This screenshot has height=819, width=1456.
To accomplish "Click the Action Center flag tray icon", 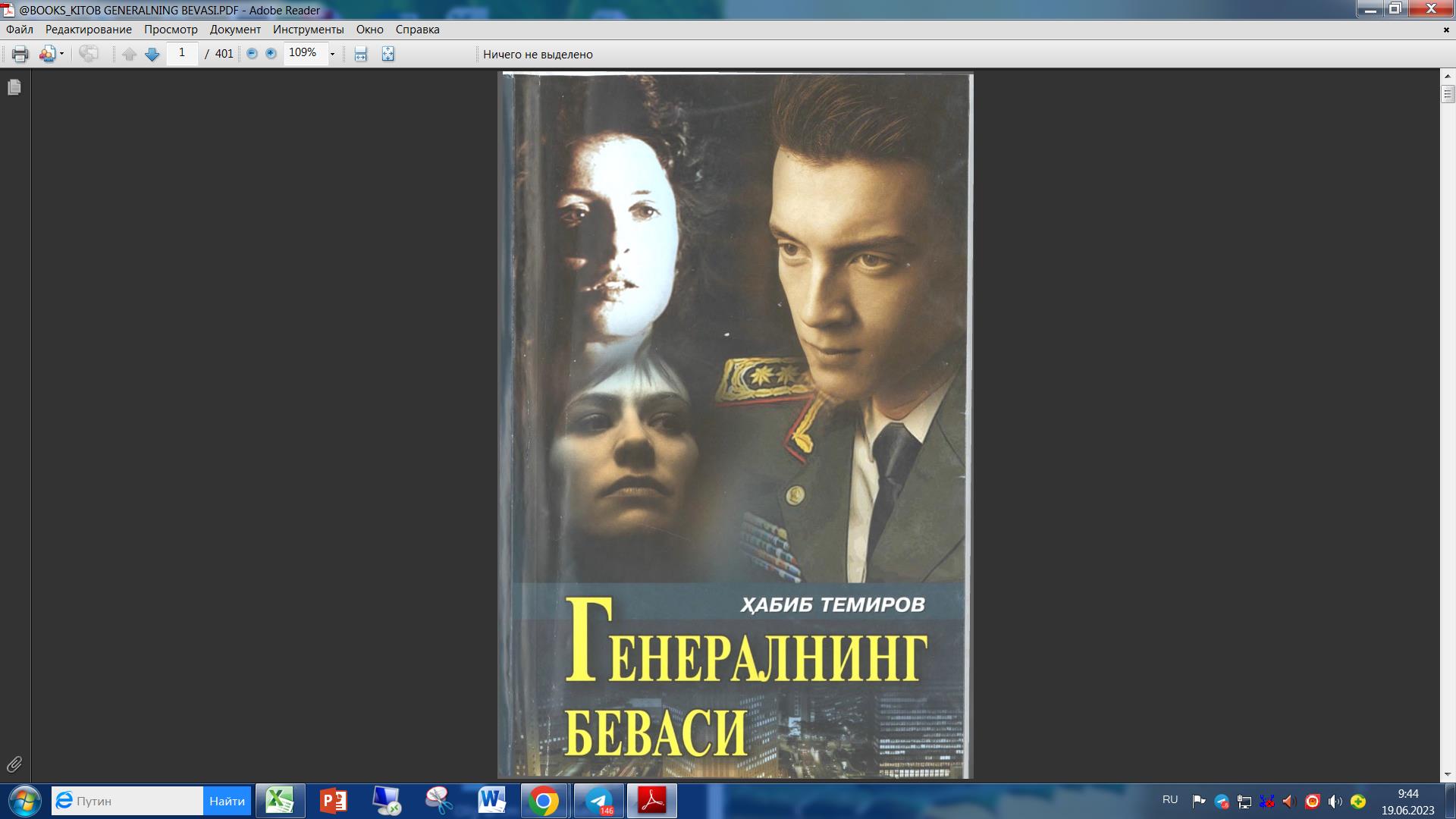I will pos(1199,801).
